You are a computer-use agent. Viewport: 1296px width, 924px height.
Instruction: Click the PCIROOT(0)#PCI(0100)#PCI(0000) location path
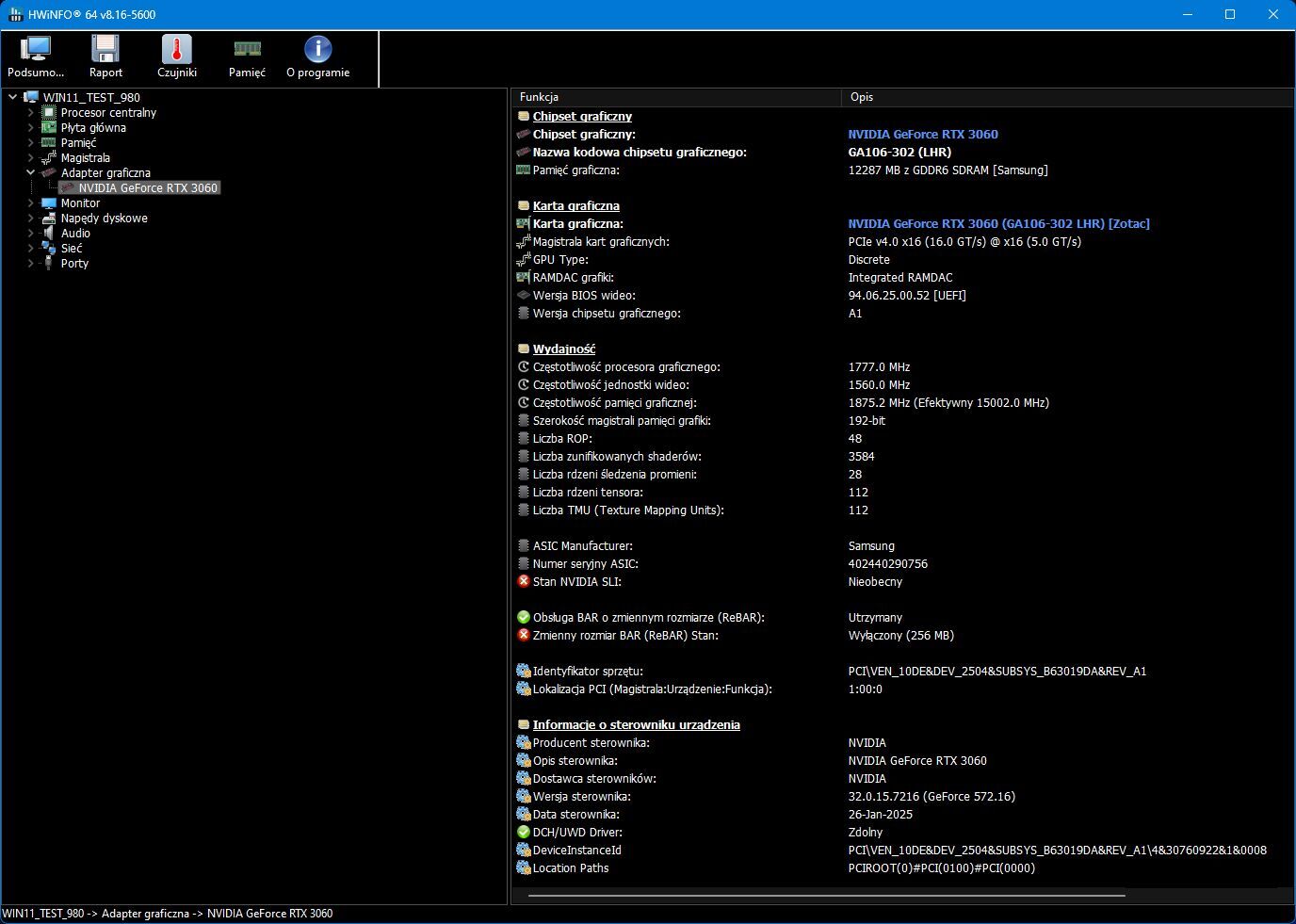(941, 867)
